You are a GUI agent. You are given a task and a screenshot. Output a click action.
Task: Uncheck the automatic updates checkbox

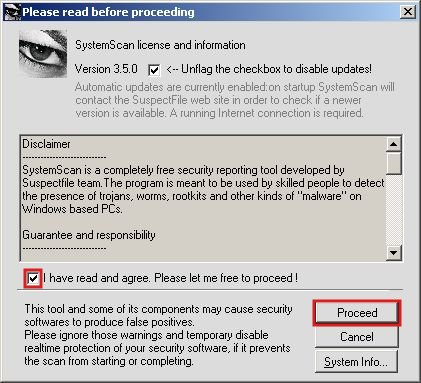coord(154,70)
